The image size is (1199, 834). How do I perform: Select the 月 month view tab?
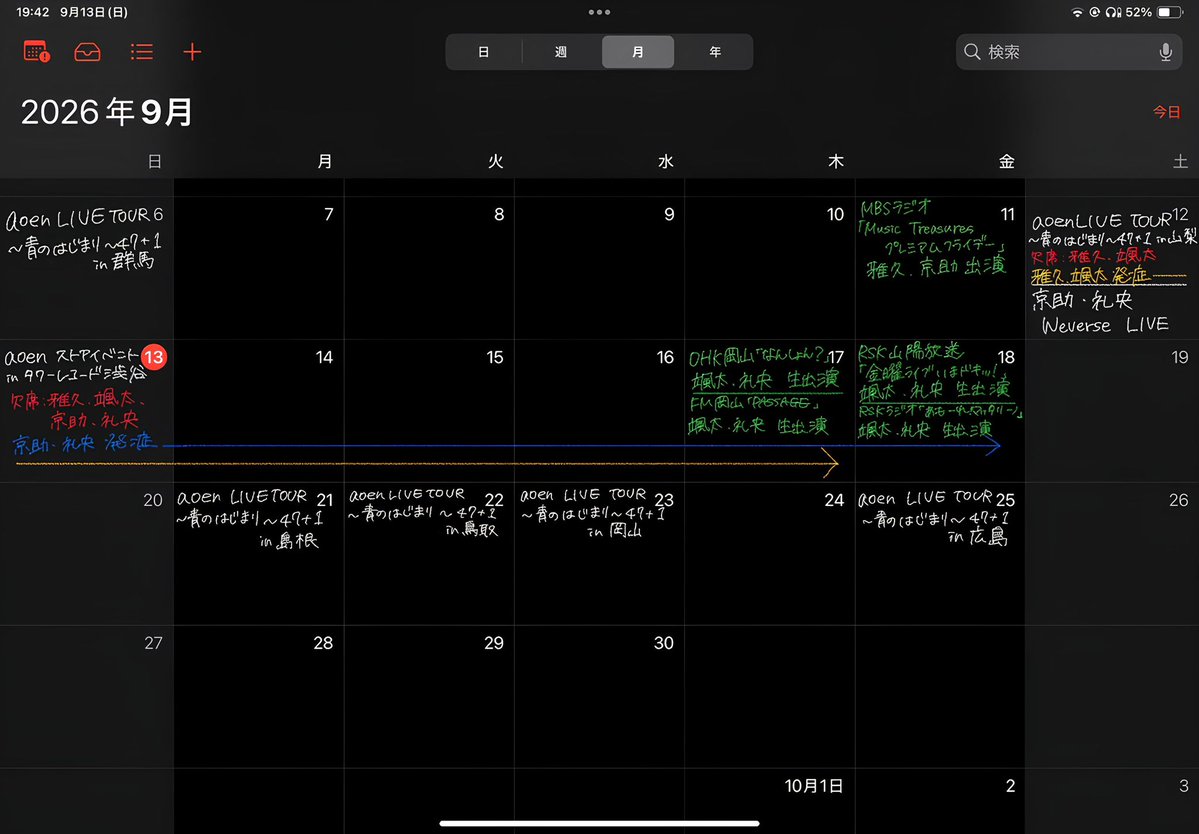[638, 52]
